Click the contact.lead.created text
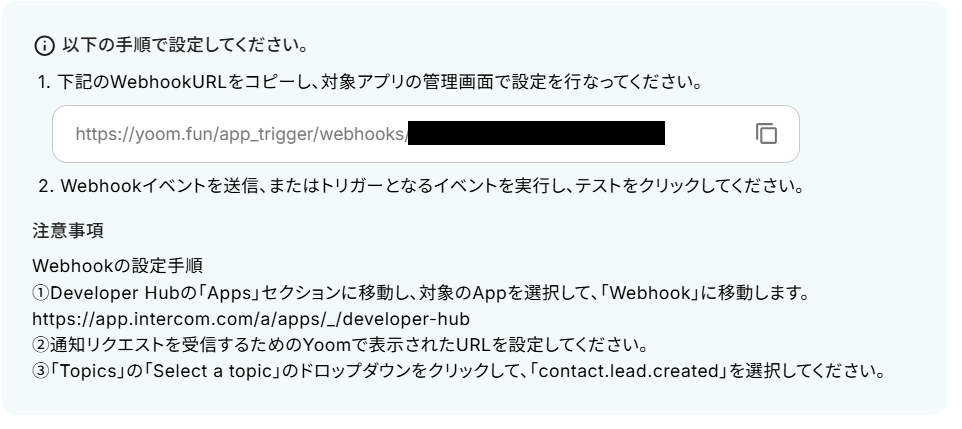Viewport: 962px width, 429px height. [x=628, y=371]
